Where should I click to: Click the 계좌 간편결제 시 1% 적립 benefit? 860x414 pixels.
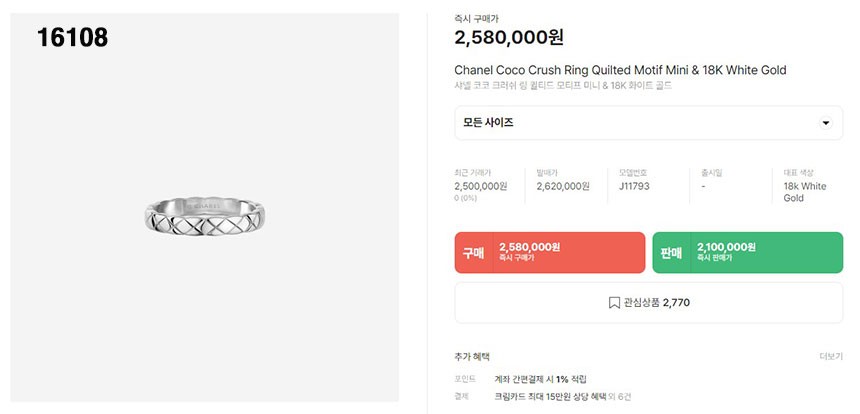click(540, 379)
